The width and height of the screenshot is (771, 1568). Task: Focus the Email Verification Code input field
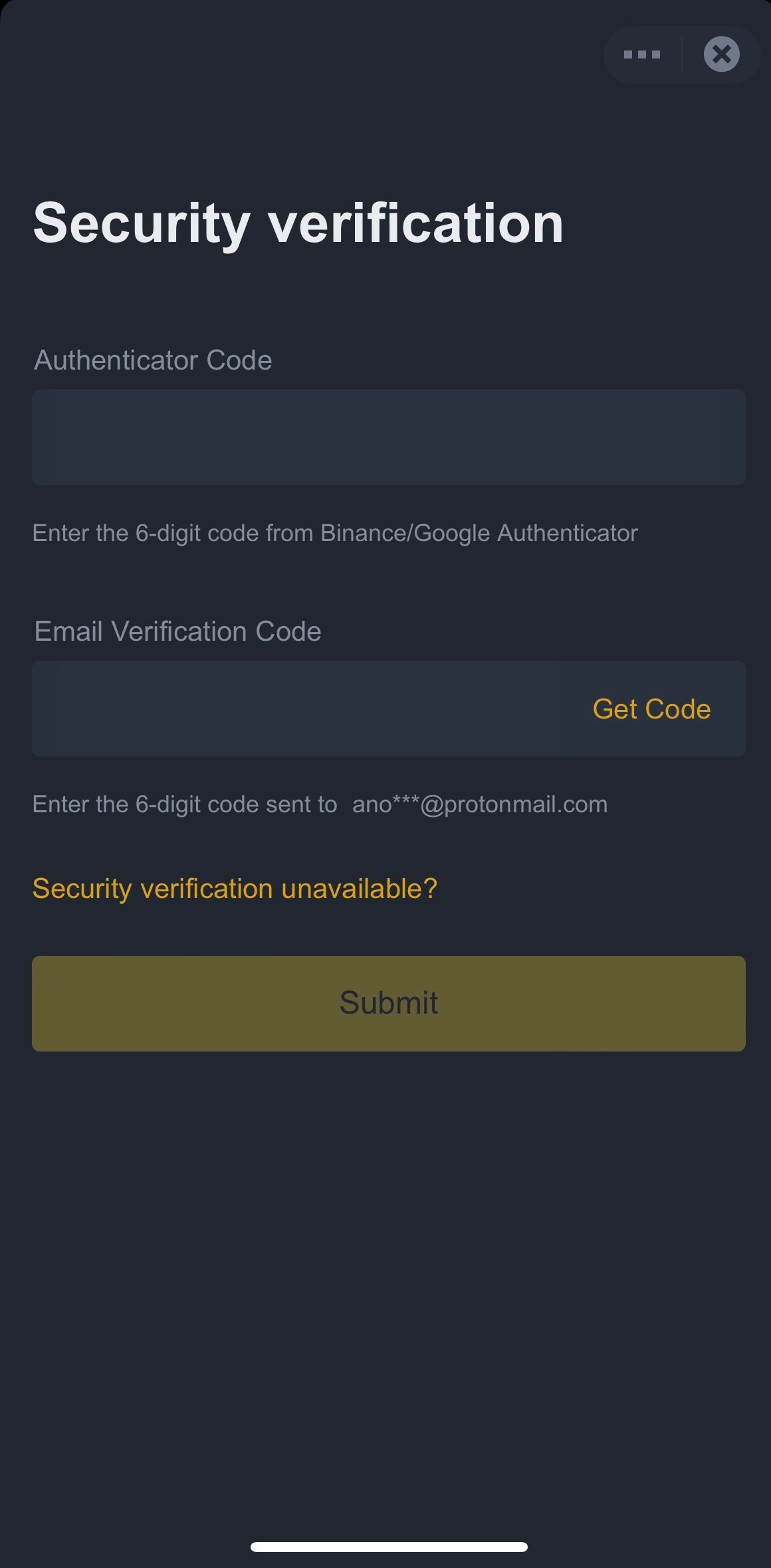pos(299,709)
